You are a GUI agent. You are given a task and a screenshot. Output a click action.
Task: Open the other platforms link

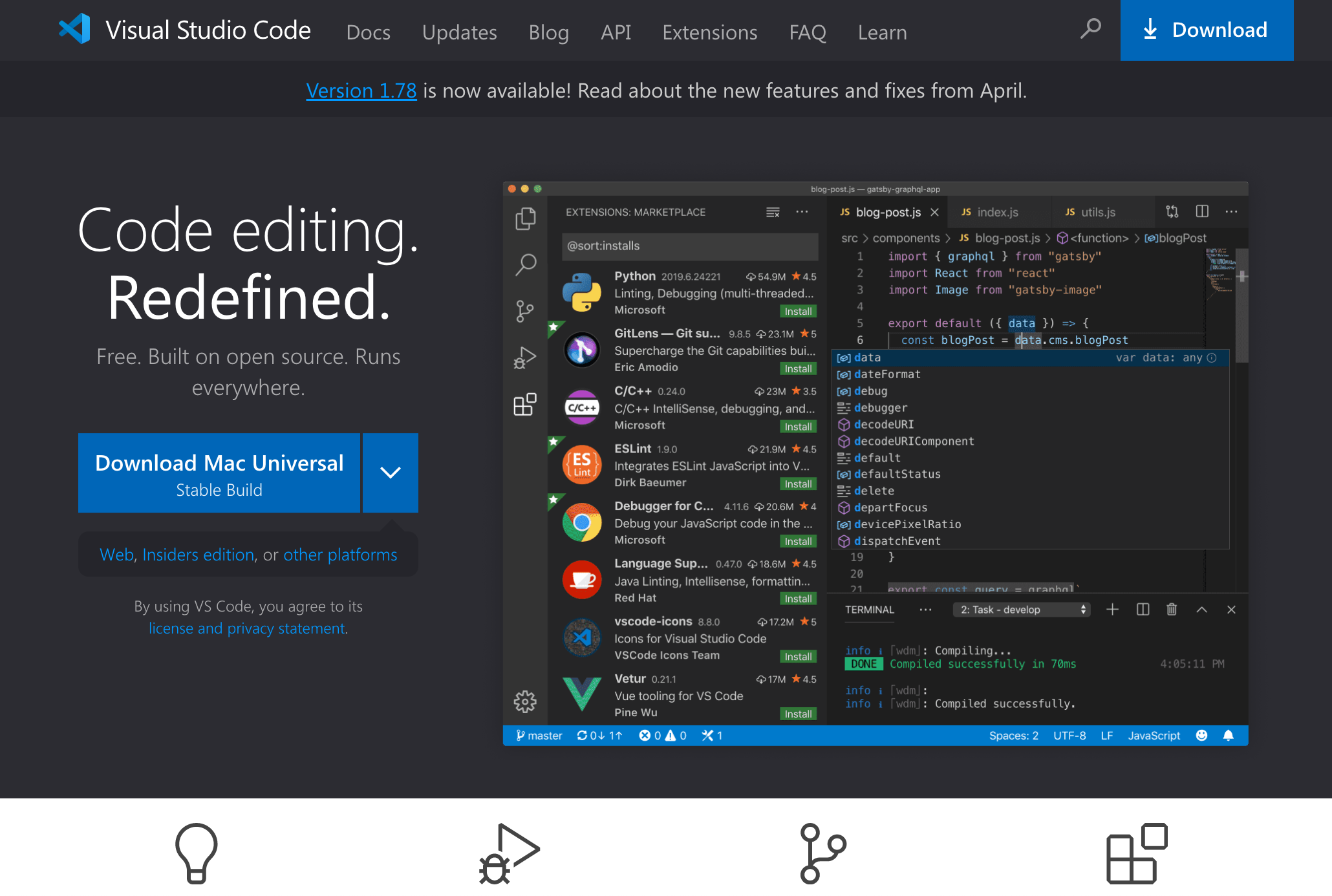coord(340,555)
